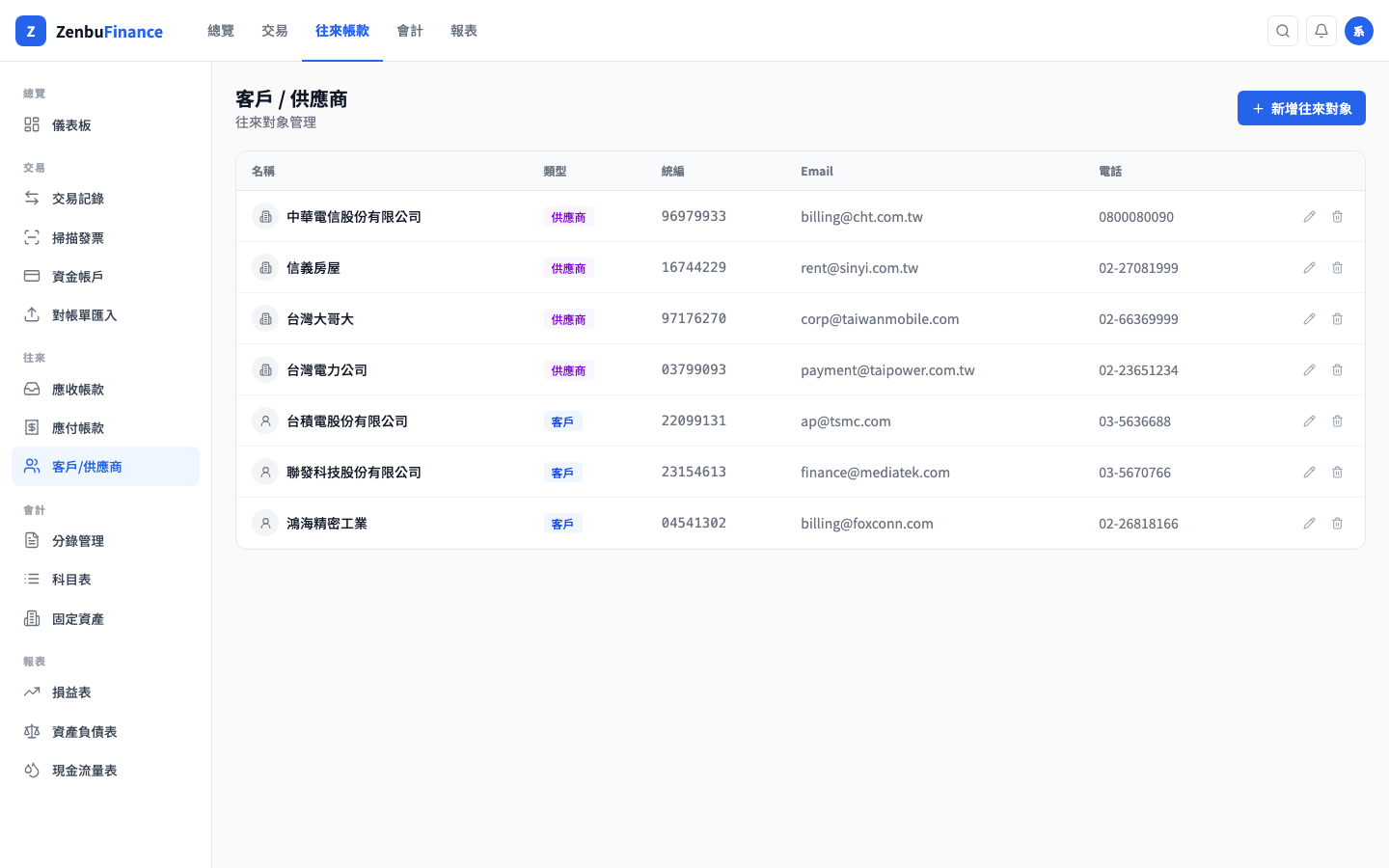Click the name 聯發科技股份有限公司
This screenshot has width=1389, height=868.
[x=354, y=473]
